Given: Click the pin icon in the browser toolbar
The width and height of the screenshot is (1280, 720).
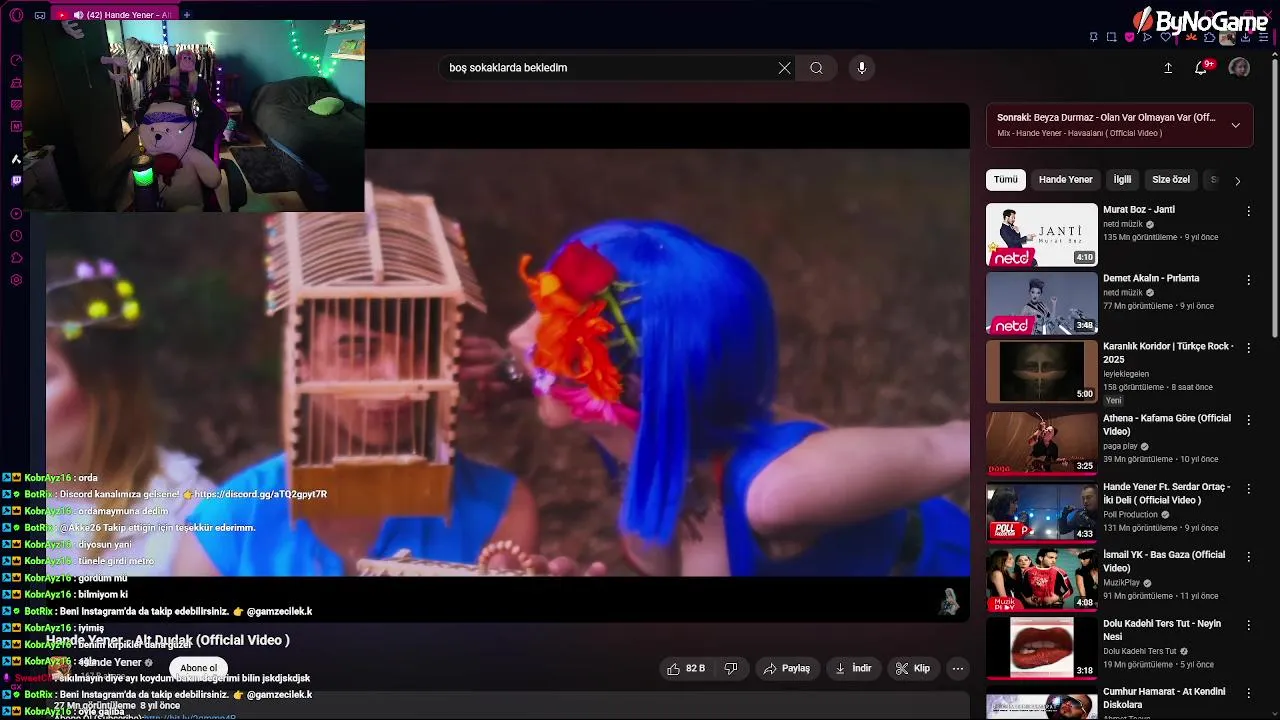Looking at the screenshot, I should click(x=1094, y=37).
